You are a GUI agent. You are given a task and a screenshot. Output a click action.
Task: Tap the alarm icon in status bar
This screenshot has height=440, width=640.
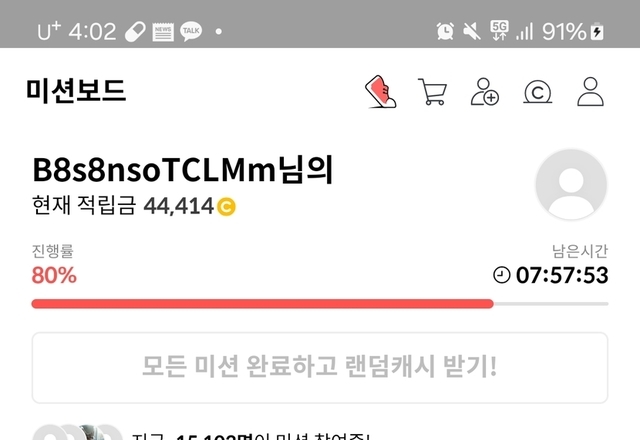click(x=445, y=31)
